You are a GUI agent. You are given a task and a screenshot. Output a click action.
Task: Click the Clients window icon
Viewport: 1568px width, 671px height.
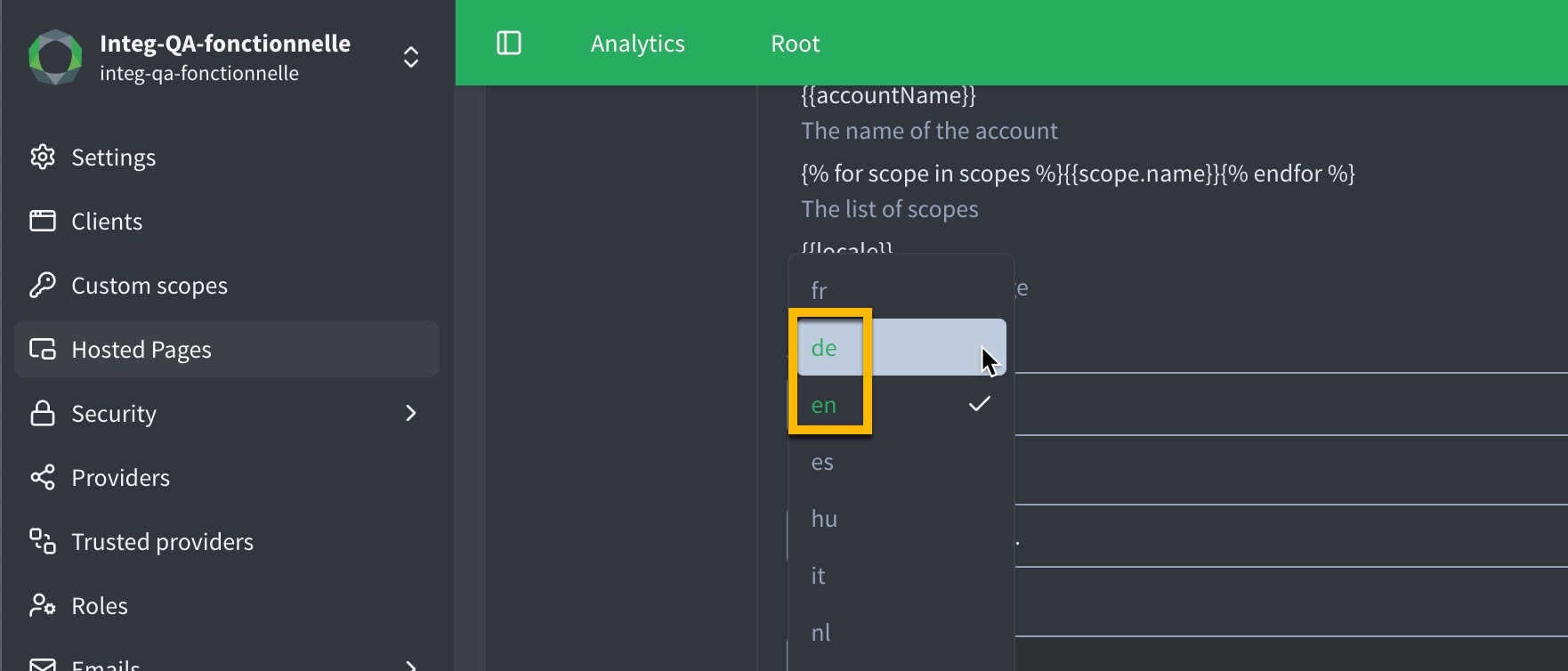pos(42,222)
